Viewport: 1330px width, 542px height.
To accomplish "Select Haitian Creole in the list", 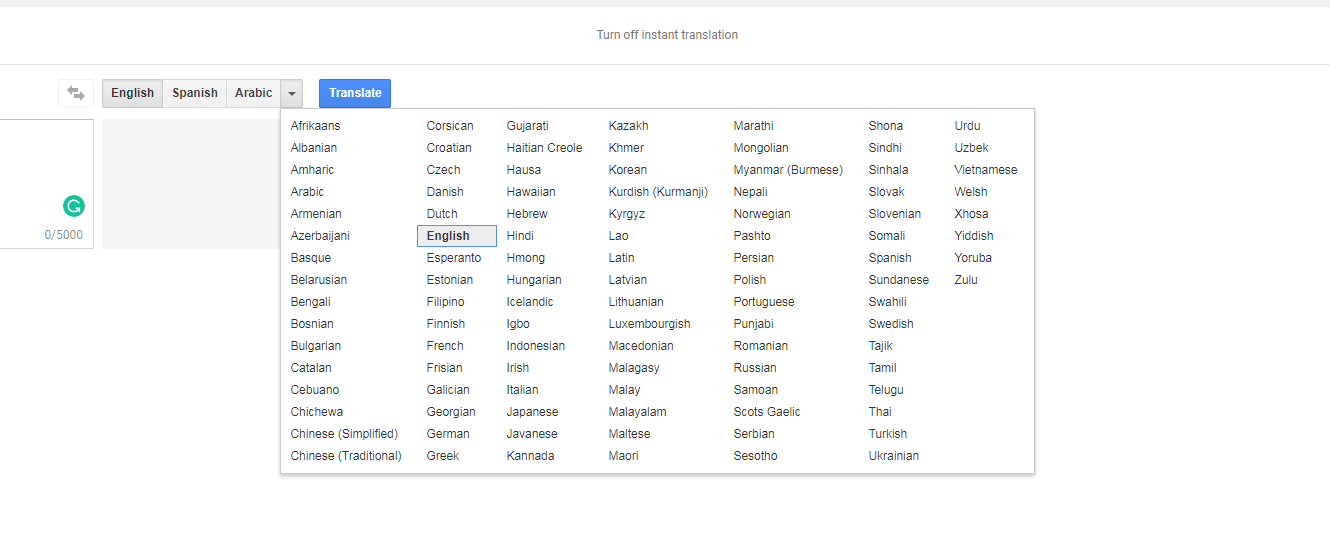I will point(544,148).
